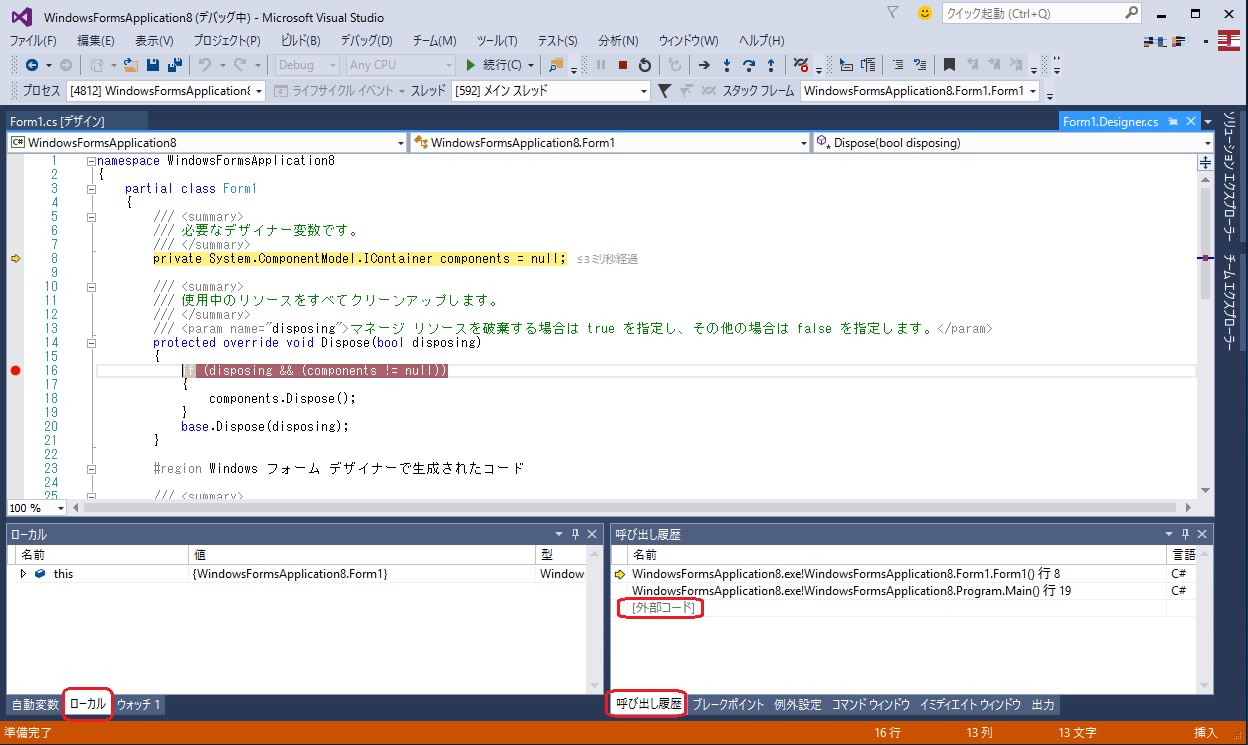Click the Save All icon
This screenshot has width=1248, height=745.
(x=175, y=65)
